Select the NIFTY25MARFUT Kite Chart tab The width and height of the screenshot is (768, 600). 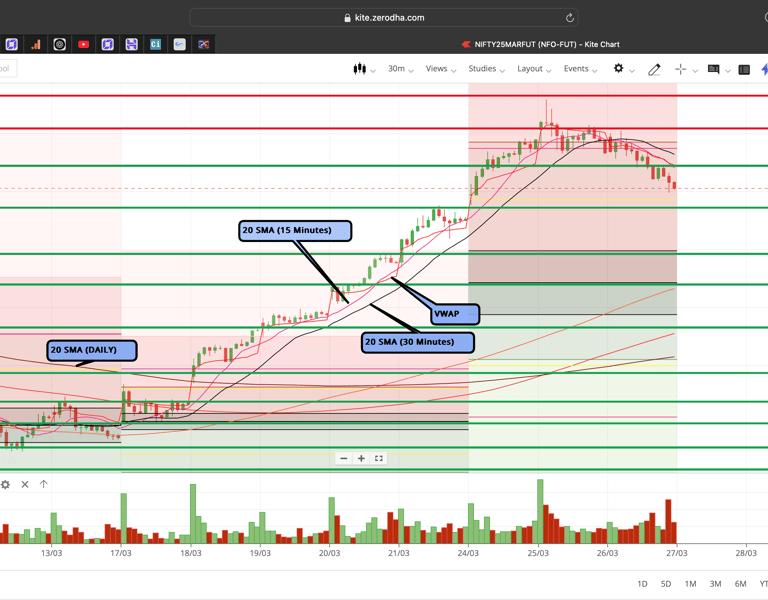point(540,44)
